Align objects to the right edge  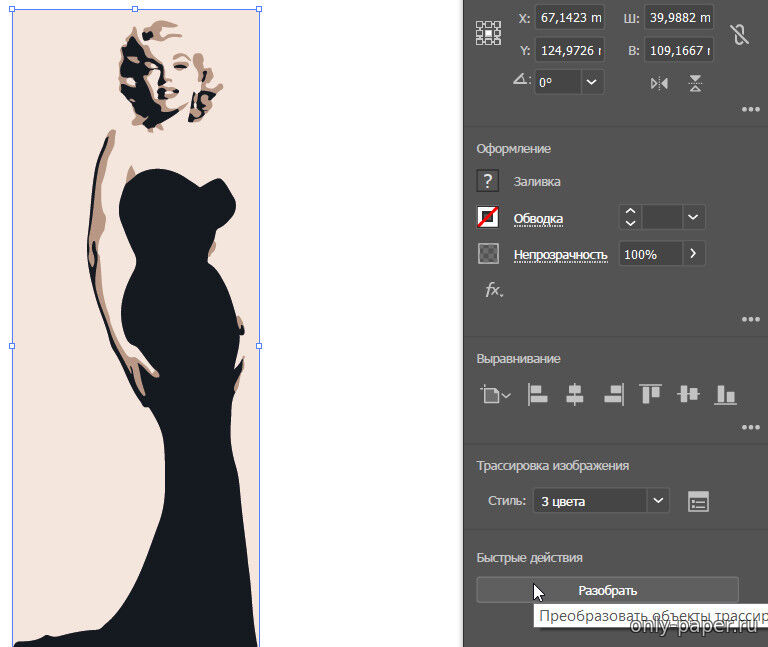tap(613, 394)
